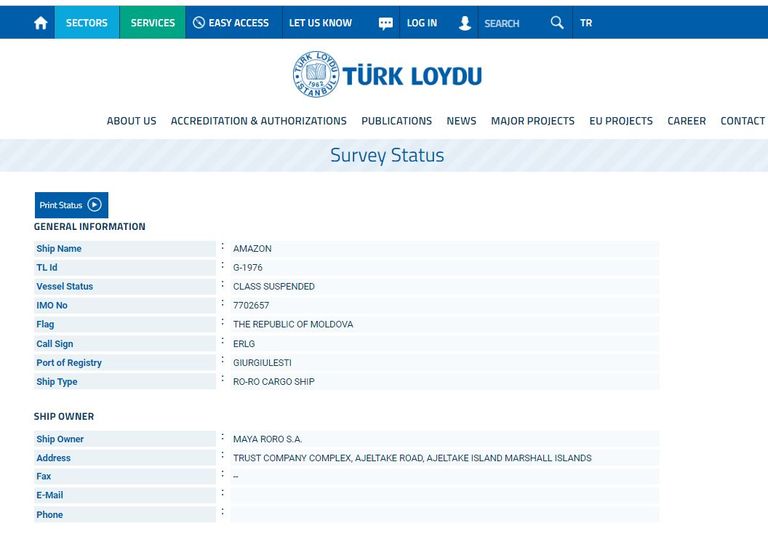The image size is (768, 537).
Task: Click the play arrow on Print Status
Action: [95, 205]
